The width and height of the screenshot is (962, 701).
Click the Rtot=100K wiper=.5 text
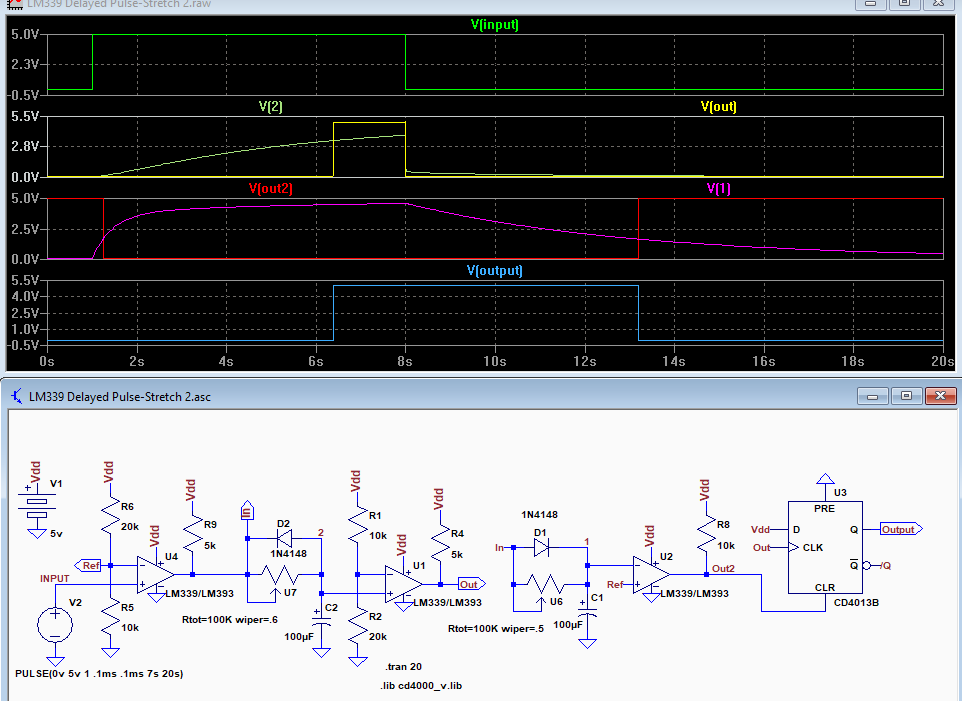pos(496,629)
